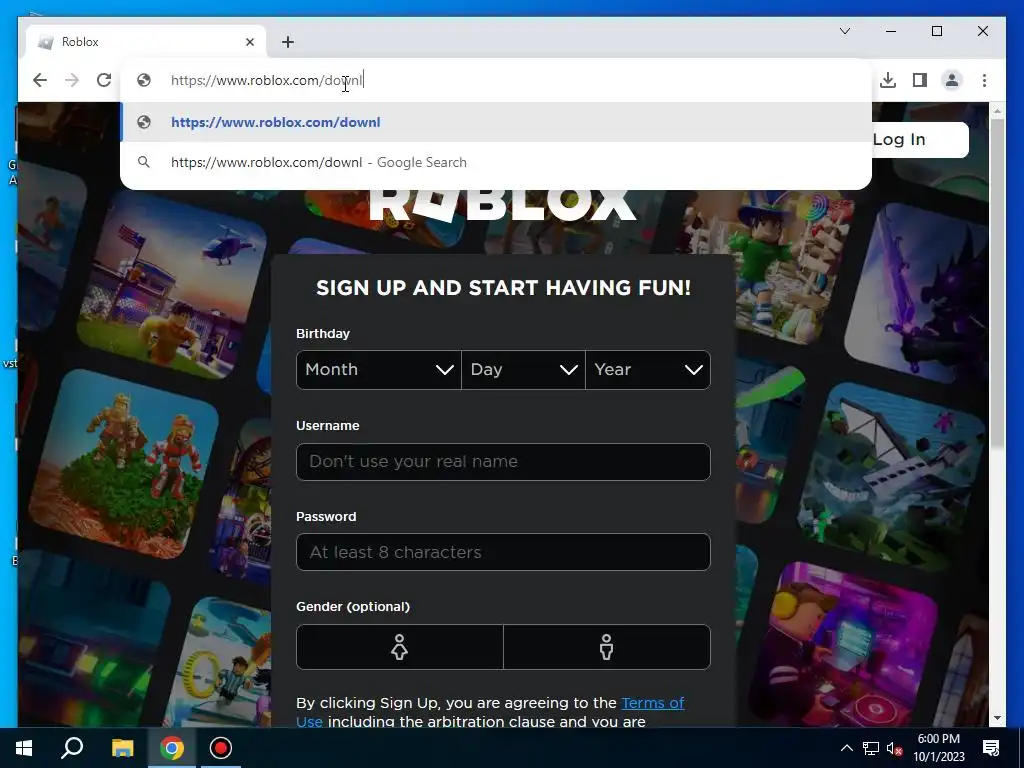The height and width of the screenshot is (768, 1024).
Task: Click the globe icon beside the URL suggestion
Action: (x=144, y=122)
